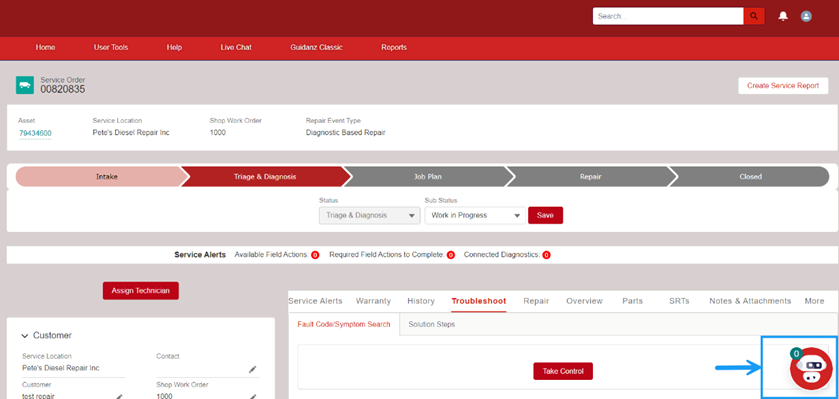This screenshot has height=399, width=839.
Task: Edit the Customer test repair pencil
Action: (x=119, y=396)
